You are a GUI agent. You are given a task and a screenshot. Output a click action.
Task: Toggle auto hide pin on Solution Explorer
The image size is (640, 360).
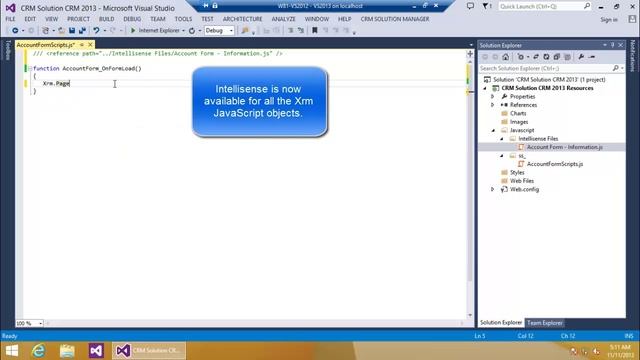[x=613, y=45]
